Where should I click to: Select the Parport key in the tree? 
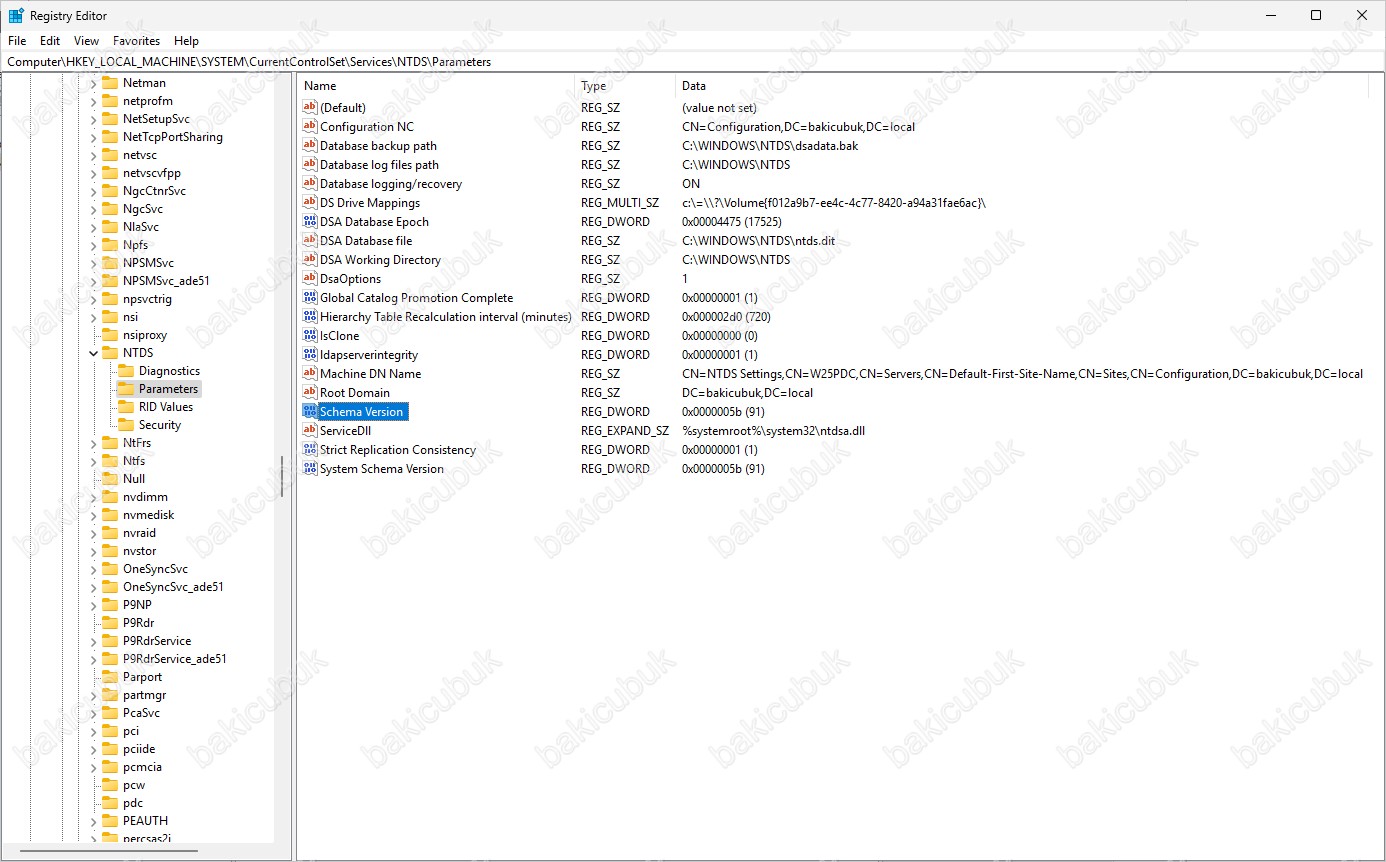point(142,677)
